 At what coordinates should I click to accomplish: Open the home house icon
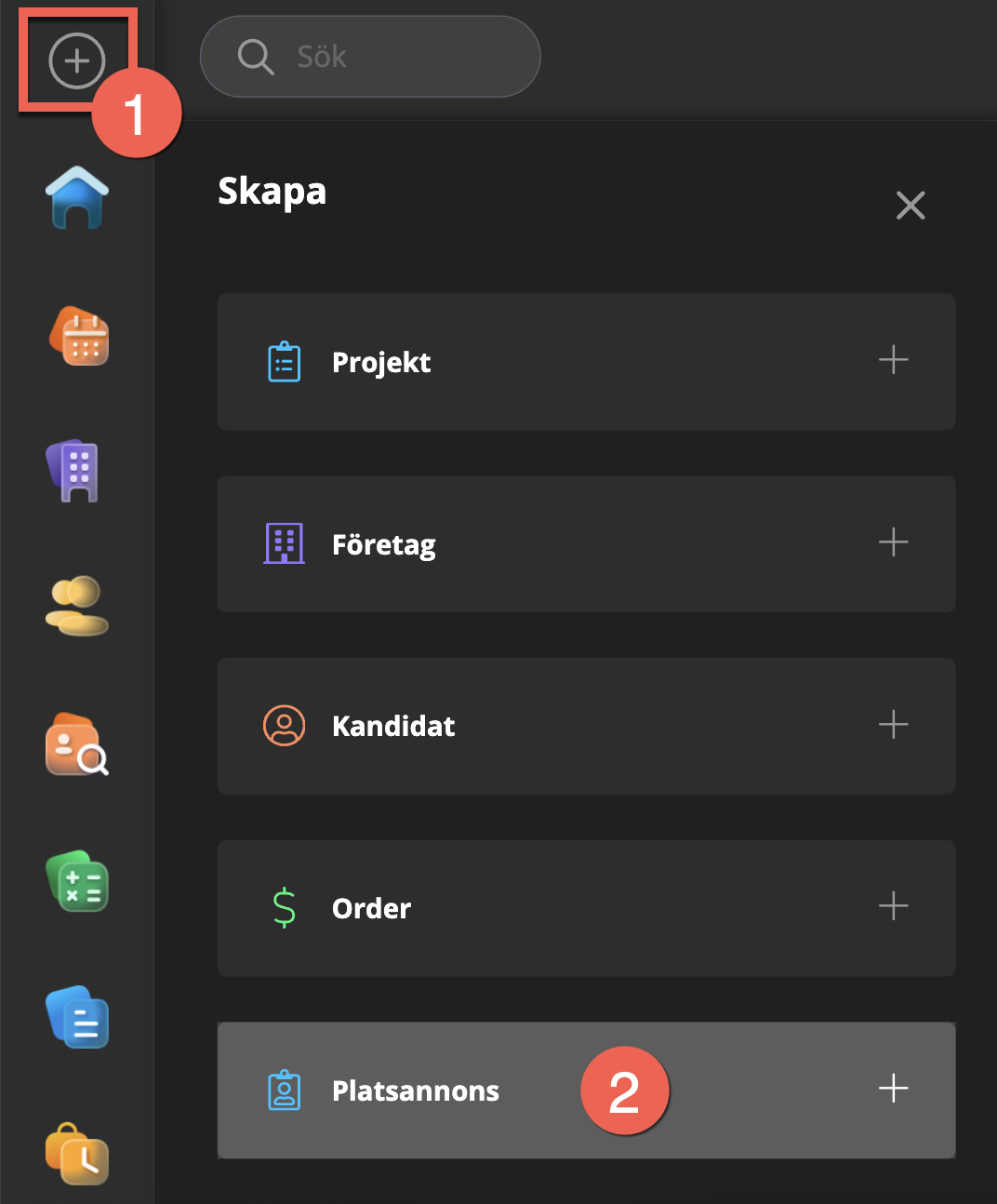click(x=77, y=197)
